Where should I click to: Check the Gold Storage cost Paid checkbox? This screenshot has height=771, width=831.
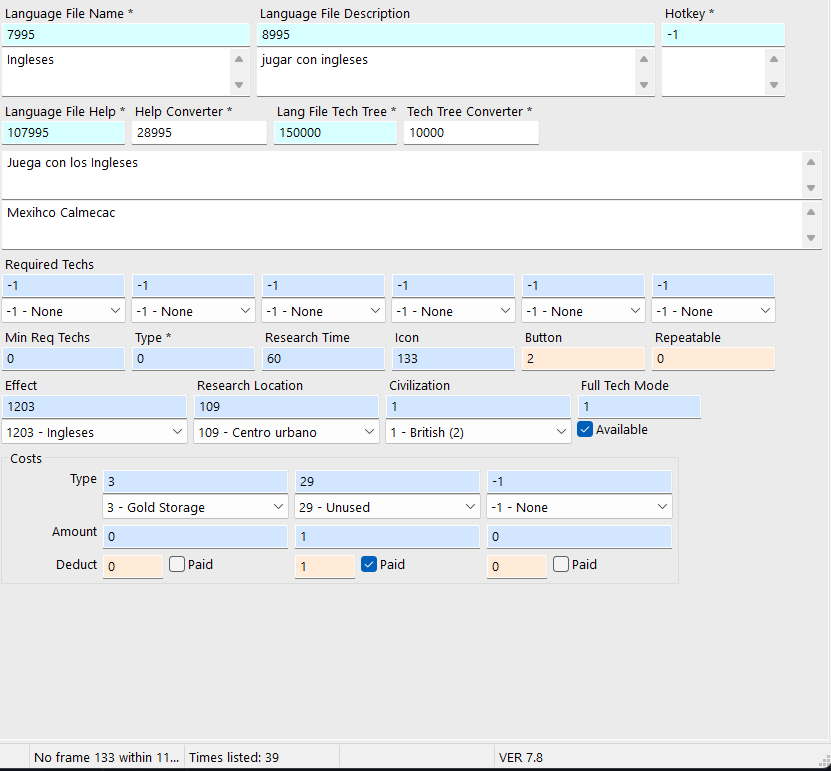(177, 564)
